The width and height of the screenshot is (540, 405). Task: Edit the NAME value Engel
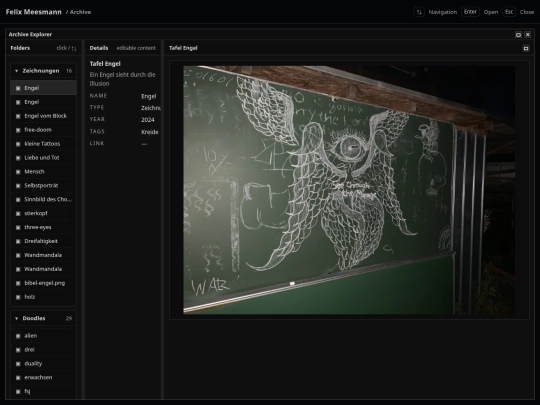click(149, 96)
